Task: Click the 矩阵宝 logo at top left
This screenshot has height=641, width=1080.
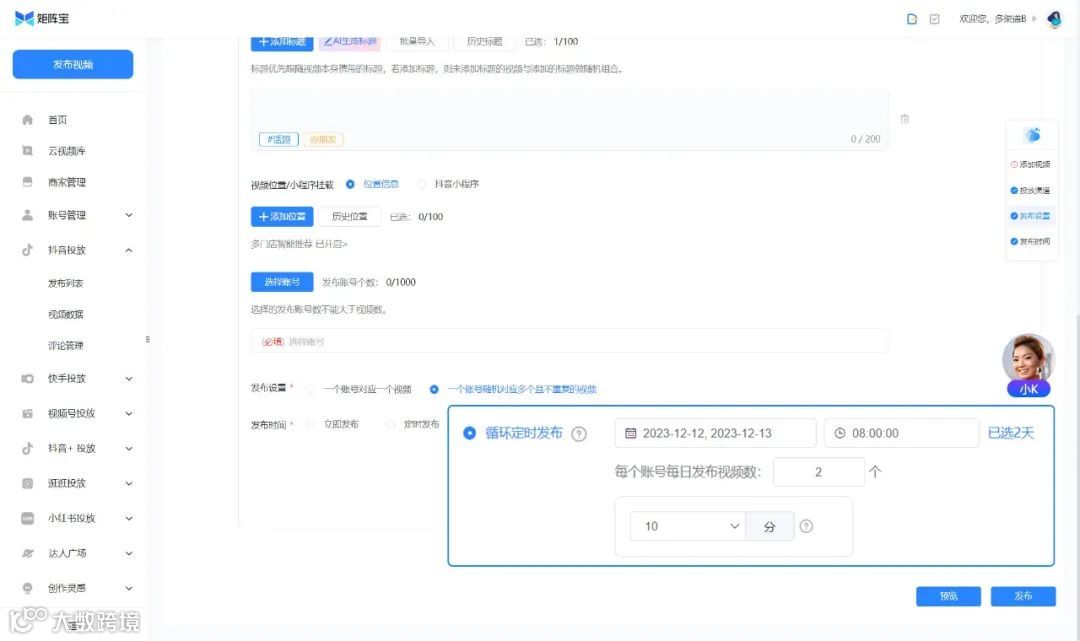Action: pos(42,18)
